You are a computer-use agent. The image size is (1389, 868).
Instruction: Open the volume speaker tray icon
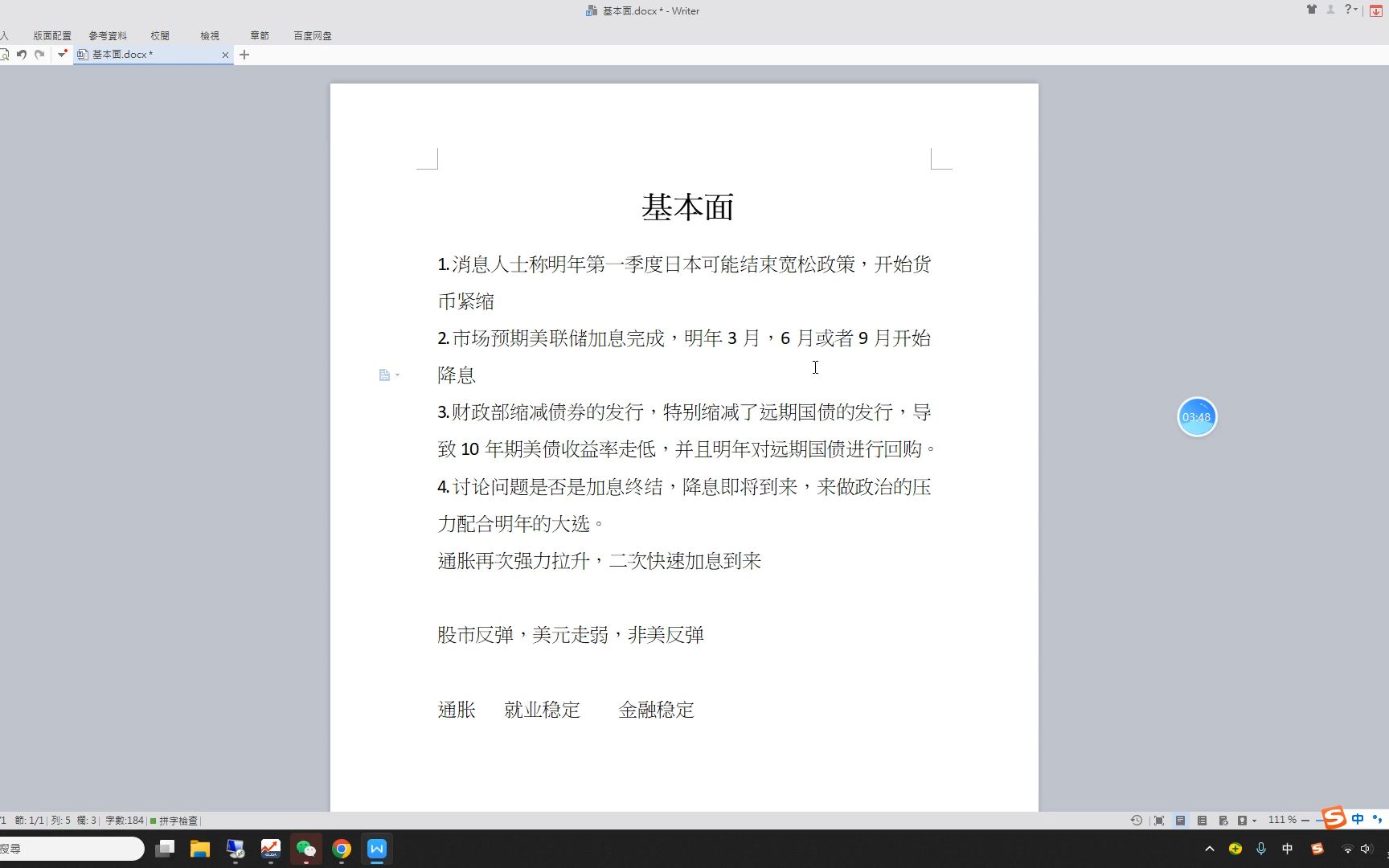pyautogui.click(x=1366, y=849)
